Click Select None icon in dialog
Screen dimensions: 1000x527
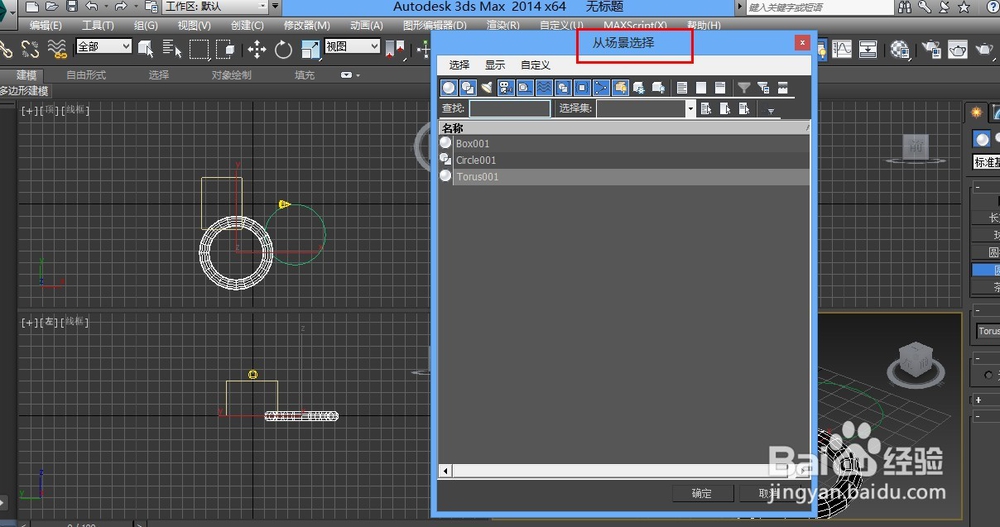pos(701,87)
